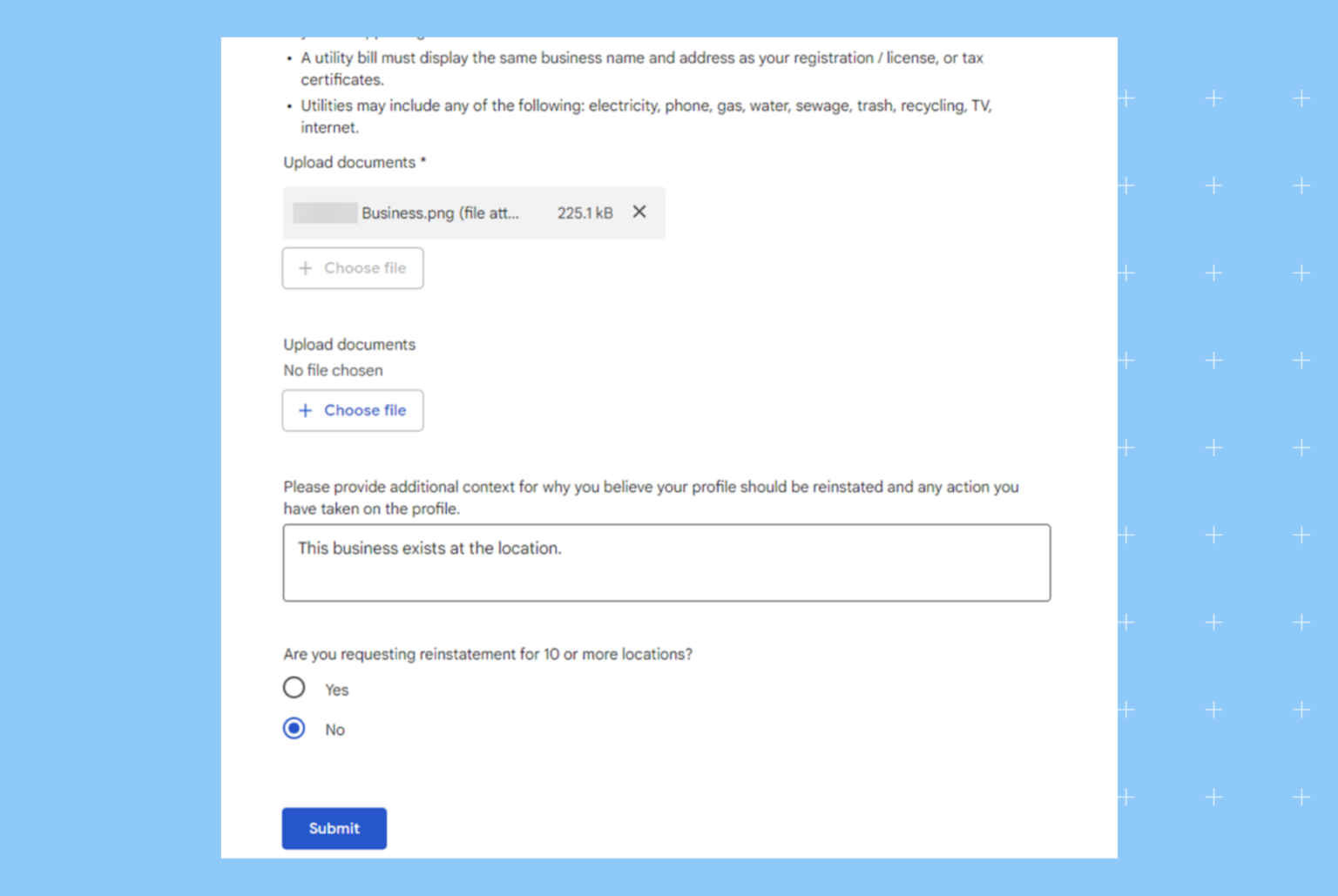Click the sentence 'This business exists at the location.'

[429, 548]
